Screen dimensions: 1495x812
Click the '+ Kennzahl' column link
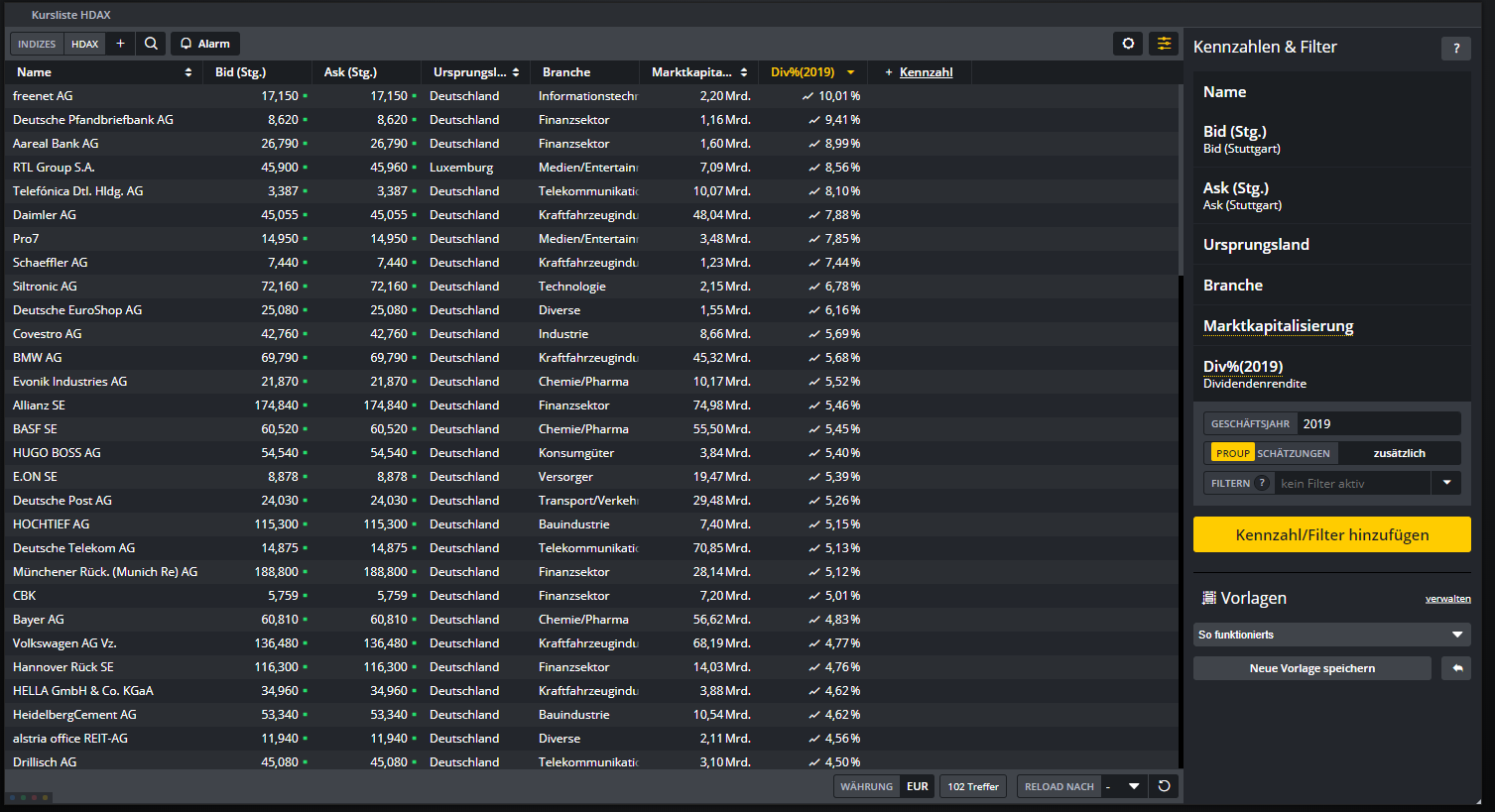point(919,72)
